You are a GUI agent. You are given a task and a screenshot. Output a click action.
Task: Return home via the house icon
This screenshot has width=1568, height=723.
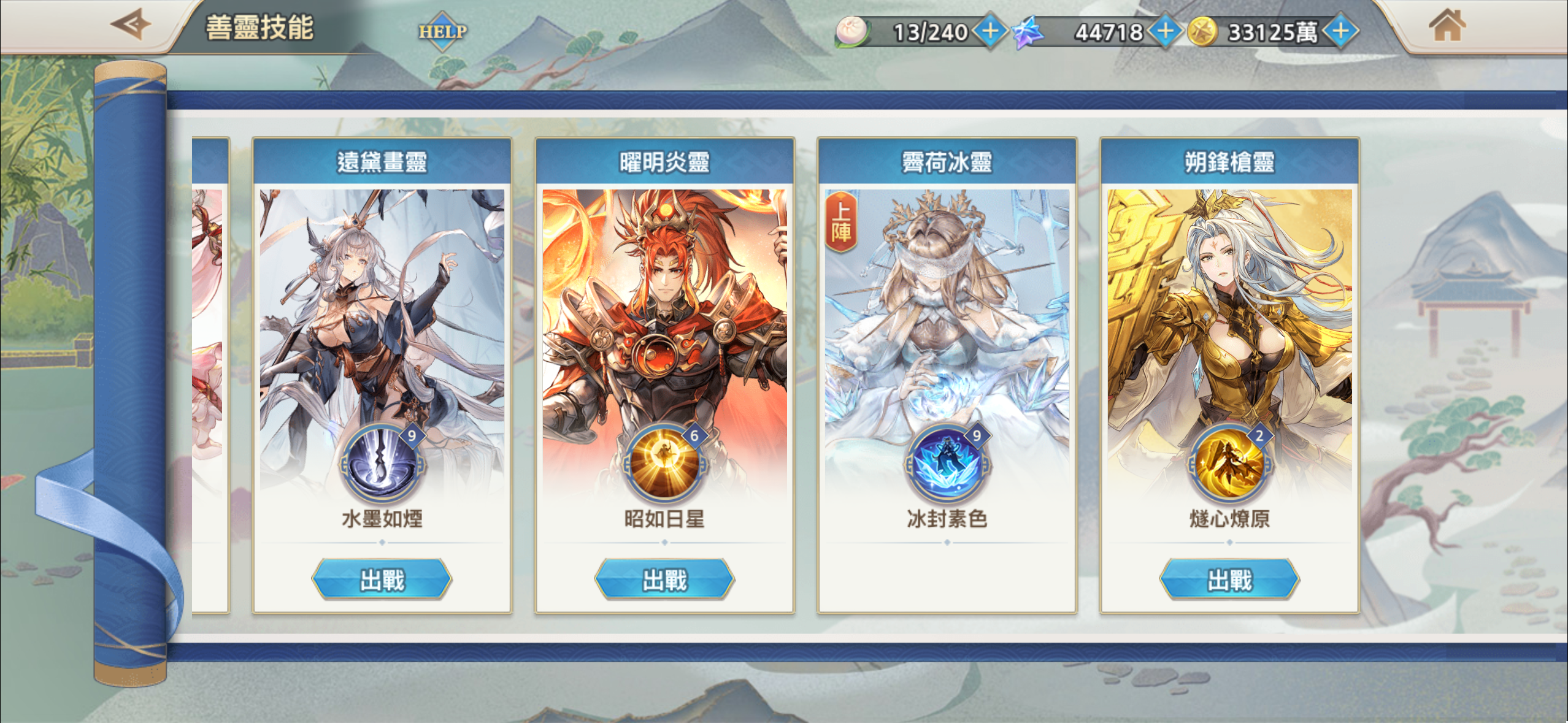click(1447, 25)
